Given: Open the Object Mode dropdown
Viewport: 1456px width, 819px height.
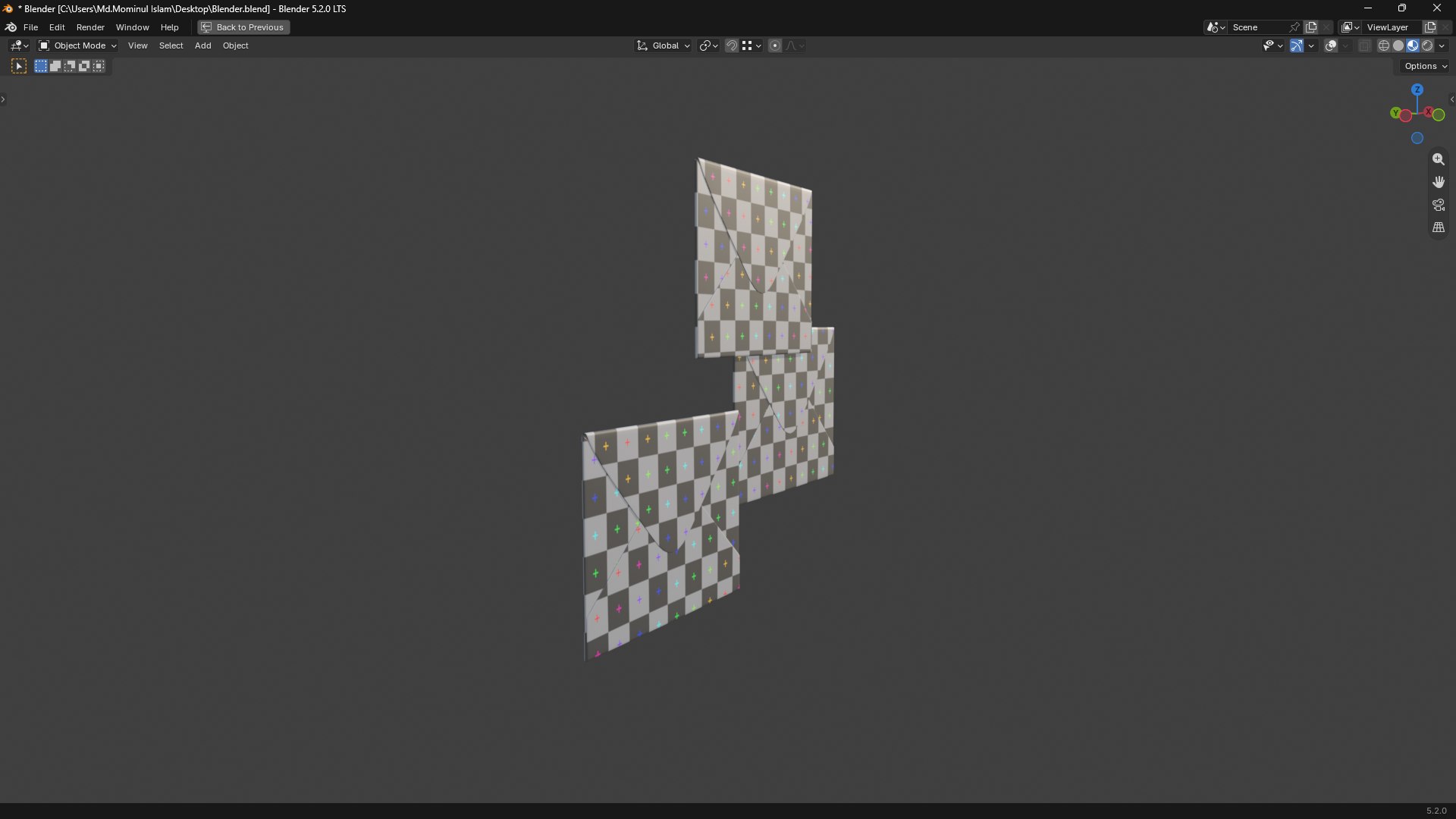Looking at the screenshot, I should click(77, 45).
